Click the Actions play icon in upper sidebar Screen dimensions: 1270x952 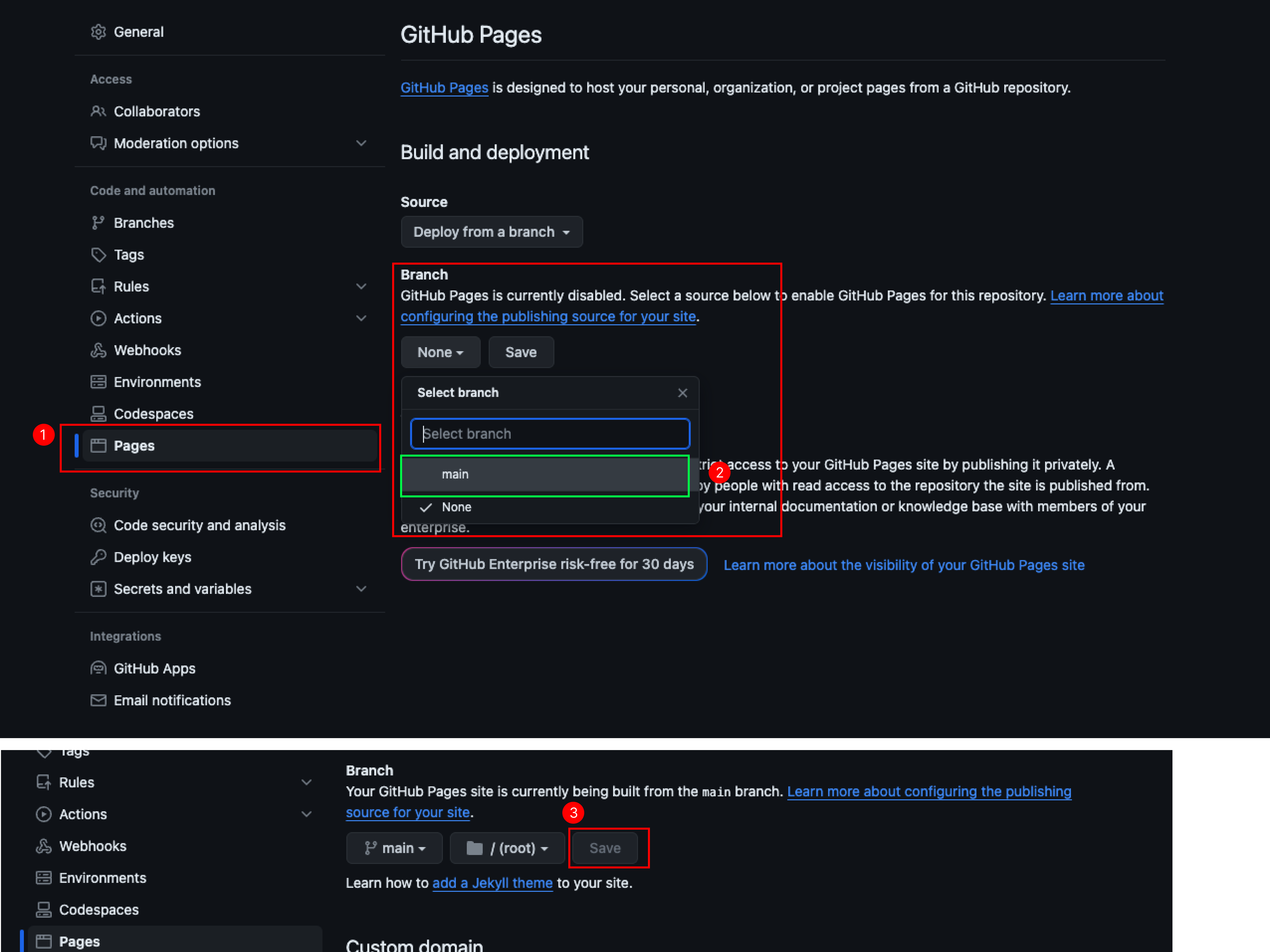point(98,319)
